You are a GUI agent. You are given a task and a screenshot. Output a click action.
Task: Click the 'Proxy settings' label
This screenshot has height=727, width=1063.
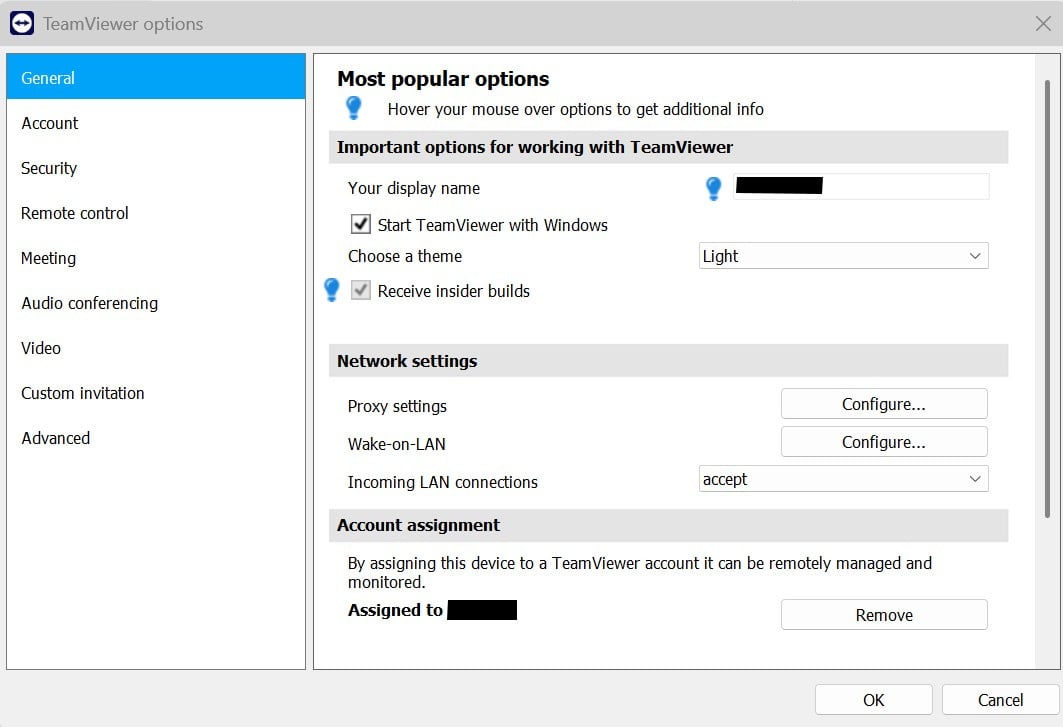[x=397, y=406]
